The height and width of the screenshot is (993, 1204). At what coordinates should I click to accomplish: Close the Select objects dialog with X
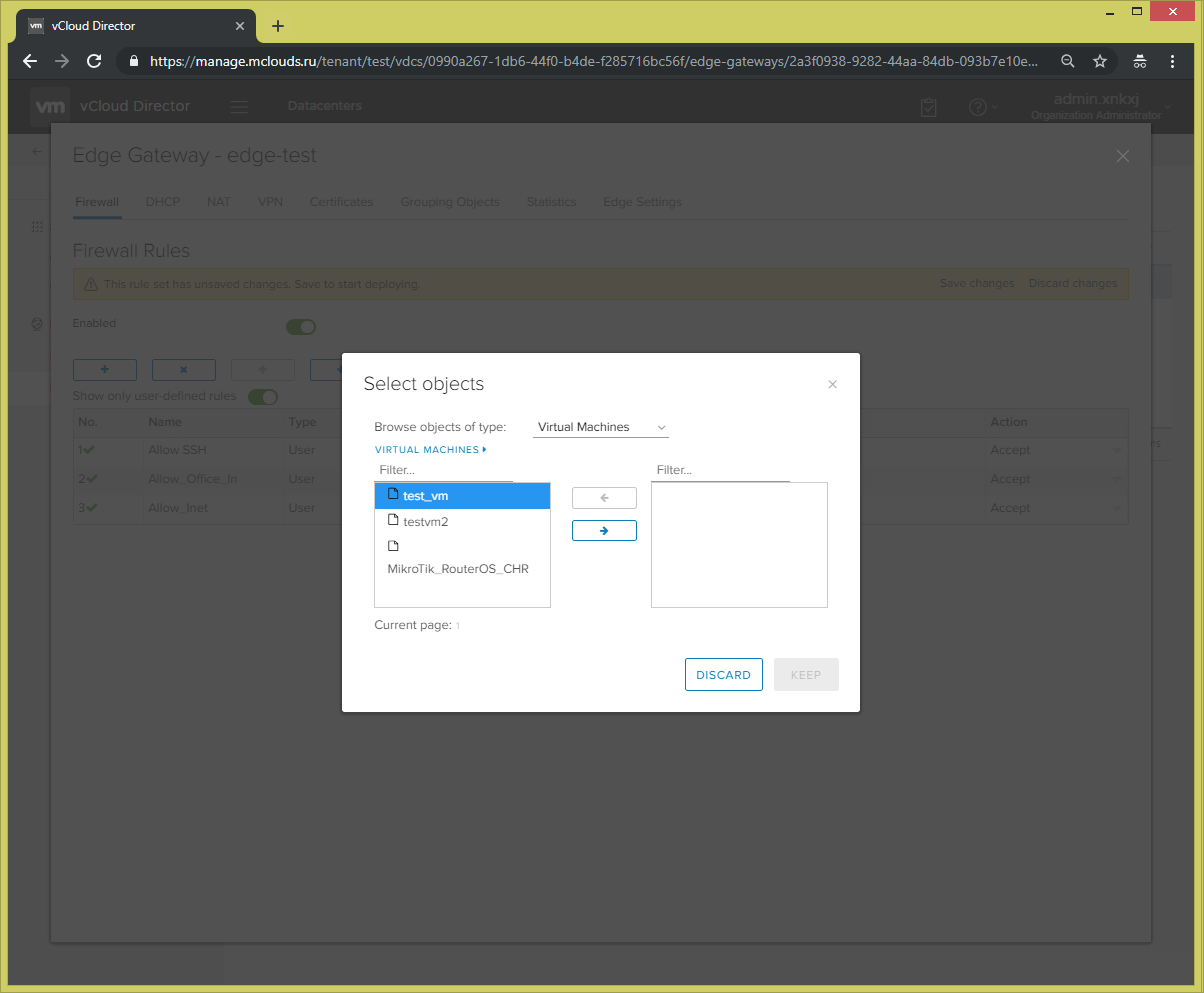(832, 384)
